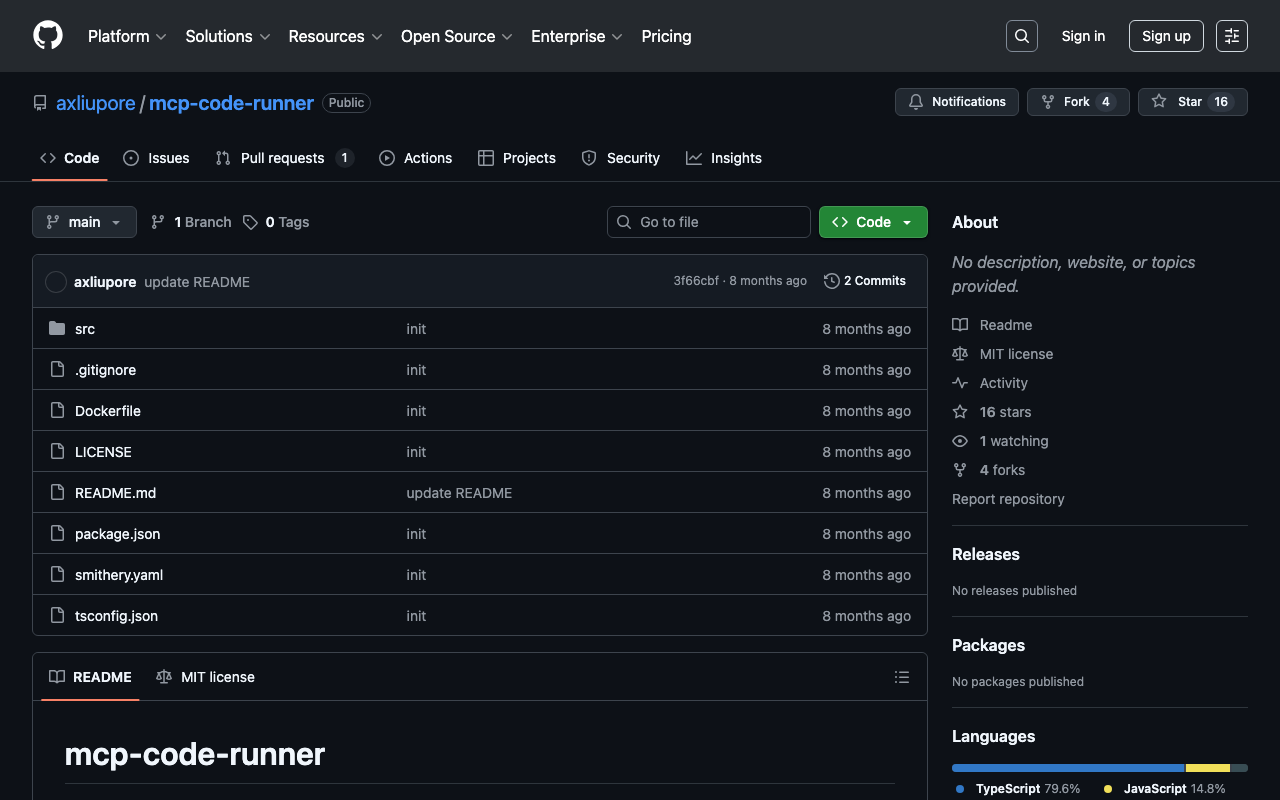
Task: Toggle notifications with the bell button
Action: [x=957, y=102]
